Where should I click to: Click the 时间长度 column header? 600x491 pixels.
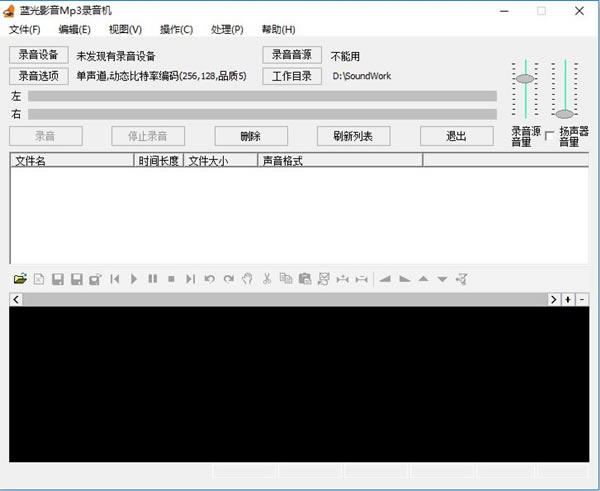point(159,161)
